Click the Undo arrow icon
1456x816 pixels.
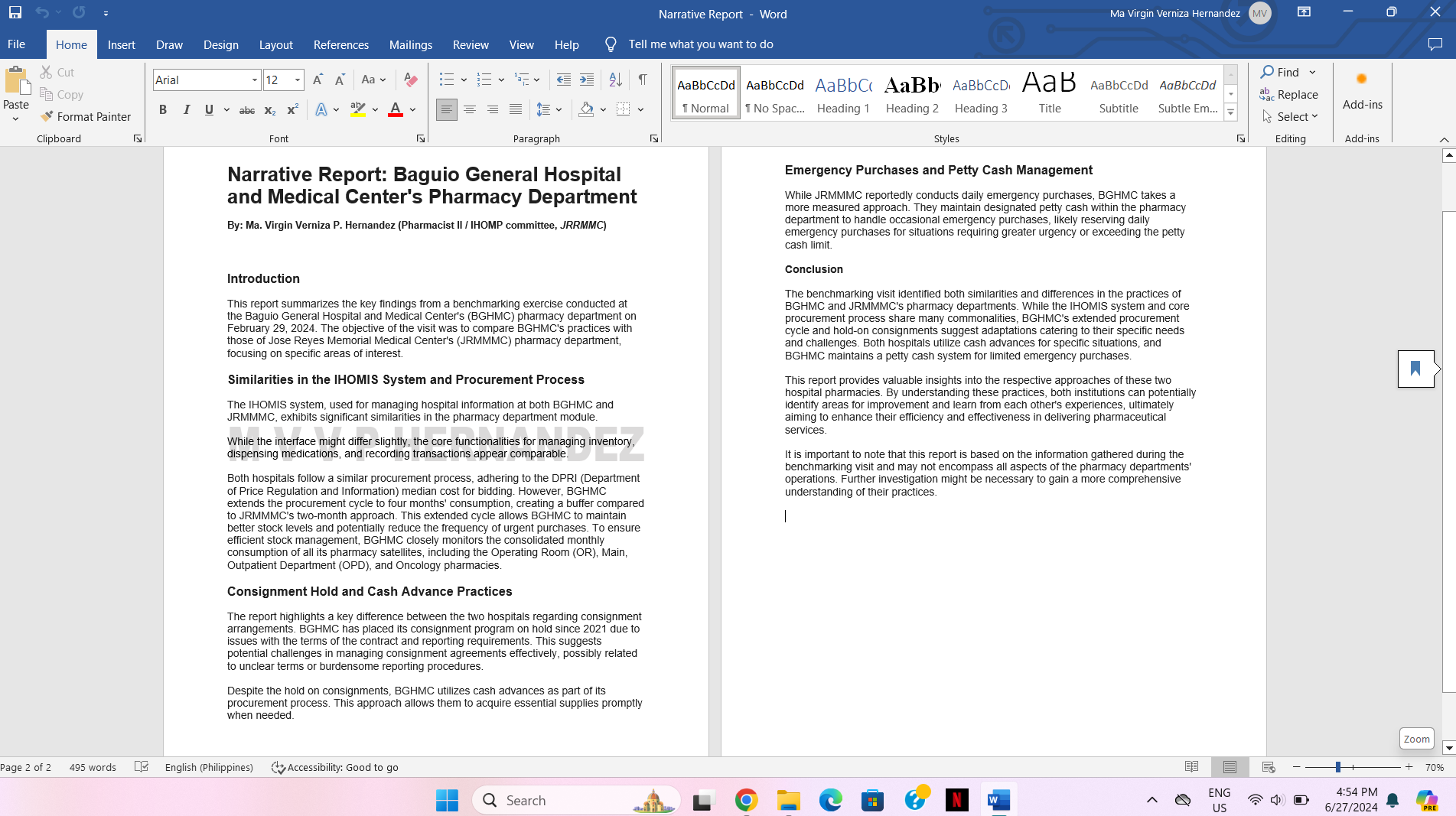point(42,13)
